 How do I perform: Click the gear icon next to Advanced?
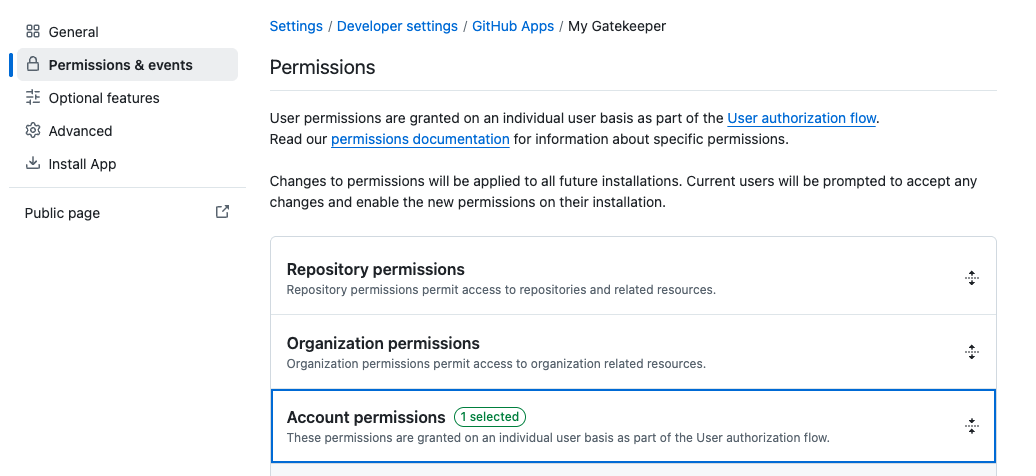(33, 131)
